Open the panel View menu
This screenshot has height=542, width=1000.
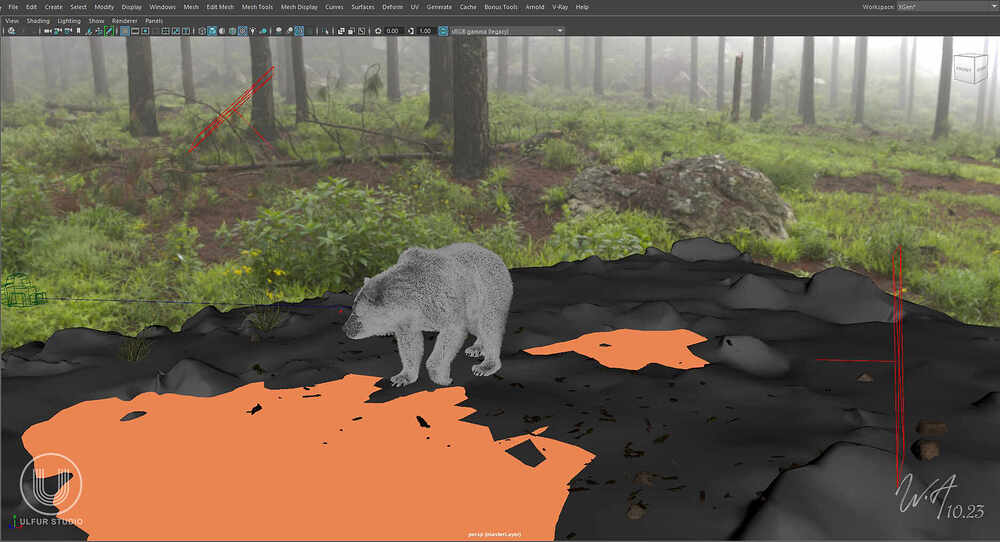point(11,21)
